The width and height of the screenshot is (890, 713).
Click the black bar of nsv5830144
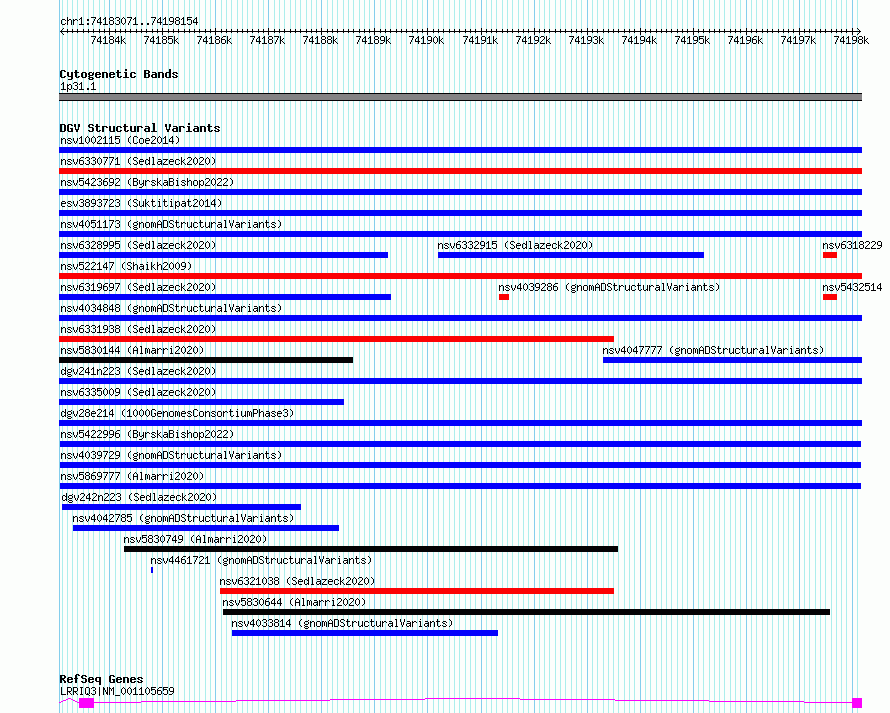(206, 360)
